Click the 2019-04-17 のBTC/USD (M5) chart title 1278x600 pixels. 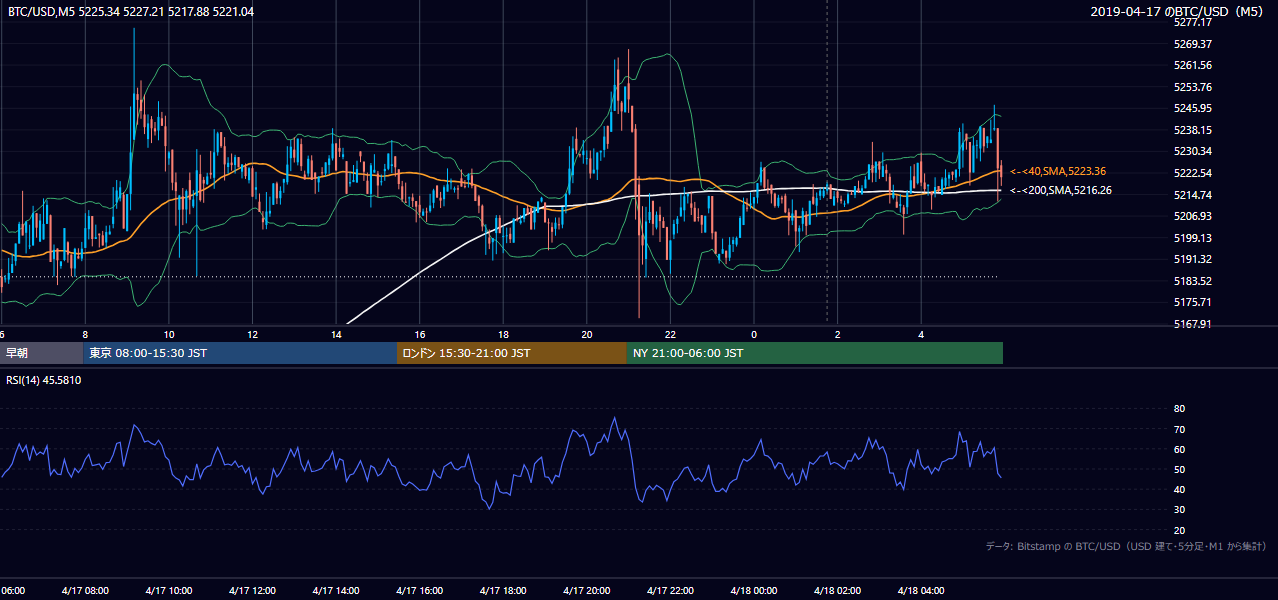pyautogui.click(x=1178, y=11)
